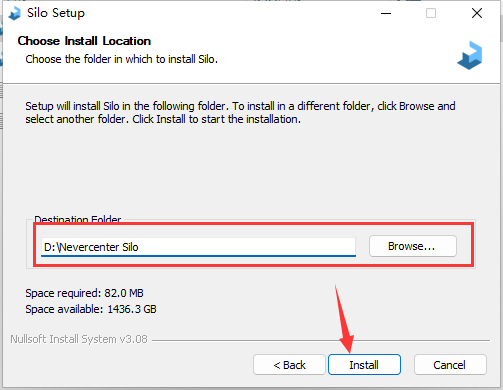Close the Silo Setup installer window

pyautogui.click(x=477, y=13)
